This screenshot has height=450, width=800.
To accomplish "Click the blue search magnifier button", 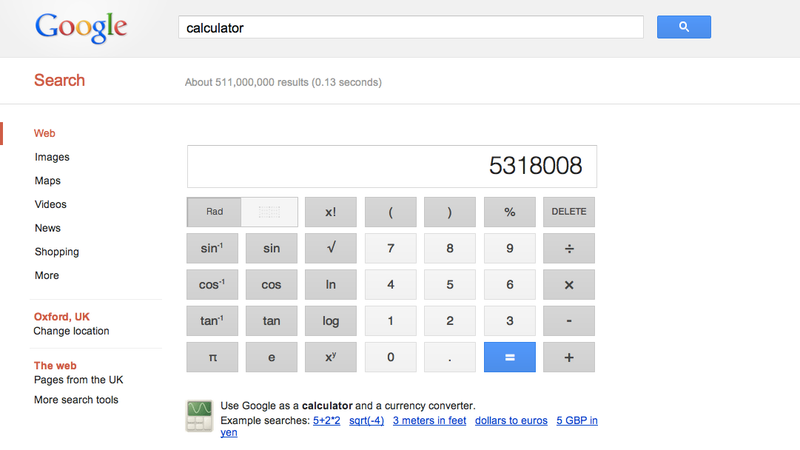I will [x=684, y=27].
